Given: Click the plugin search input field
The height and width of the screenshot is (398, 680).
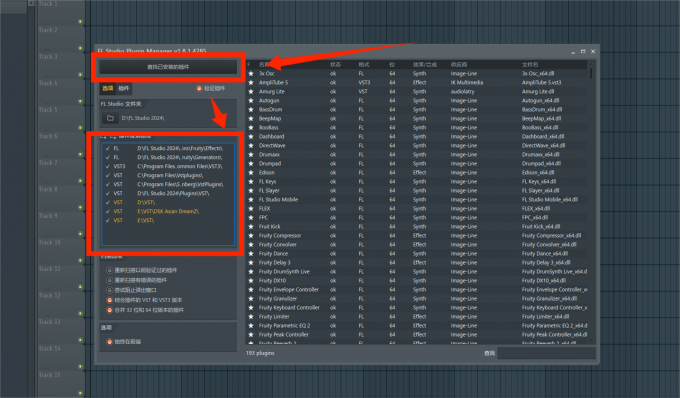Looking at the screenshot, I should pos(546,353).
